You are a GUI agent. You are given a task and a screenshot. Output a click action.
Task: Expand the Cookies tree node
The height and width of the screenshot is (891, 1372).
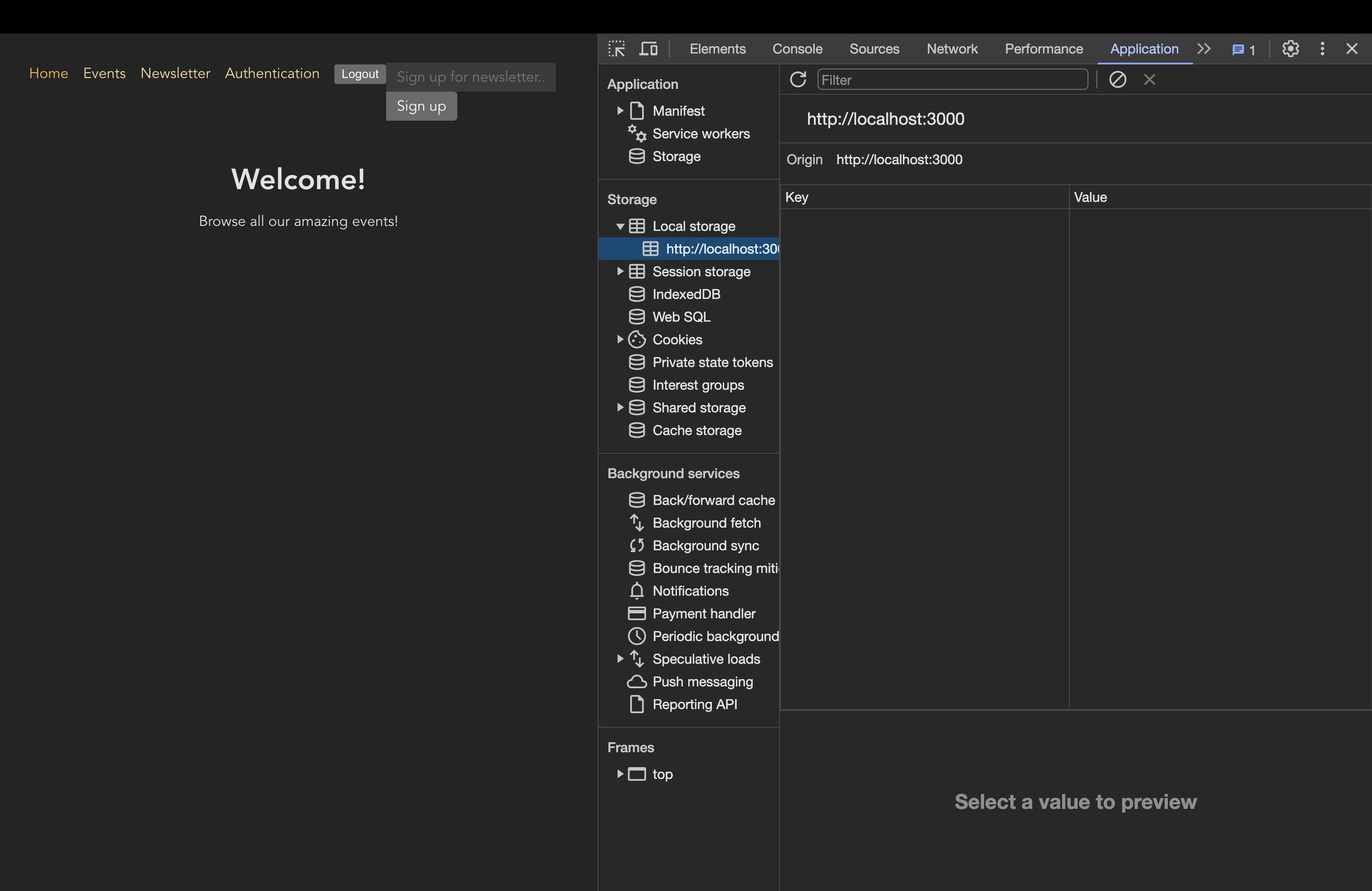tap(620, 339)
